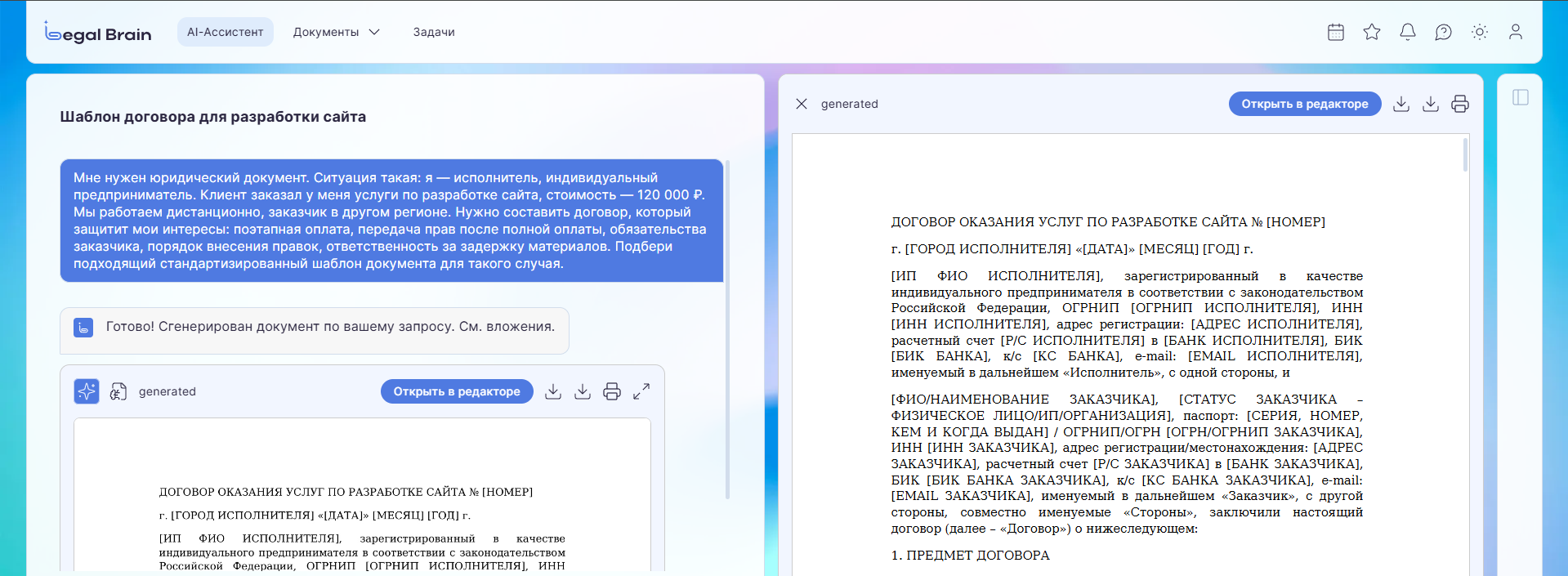This screenshot has height=576, width=1568.
Task: Open the calendar icon in header
Action: pos(1336,32)
